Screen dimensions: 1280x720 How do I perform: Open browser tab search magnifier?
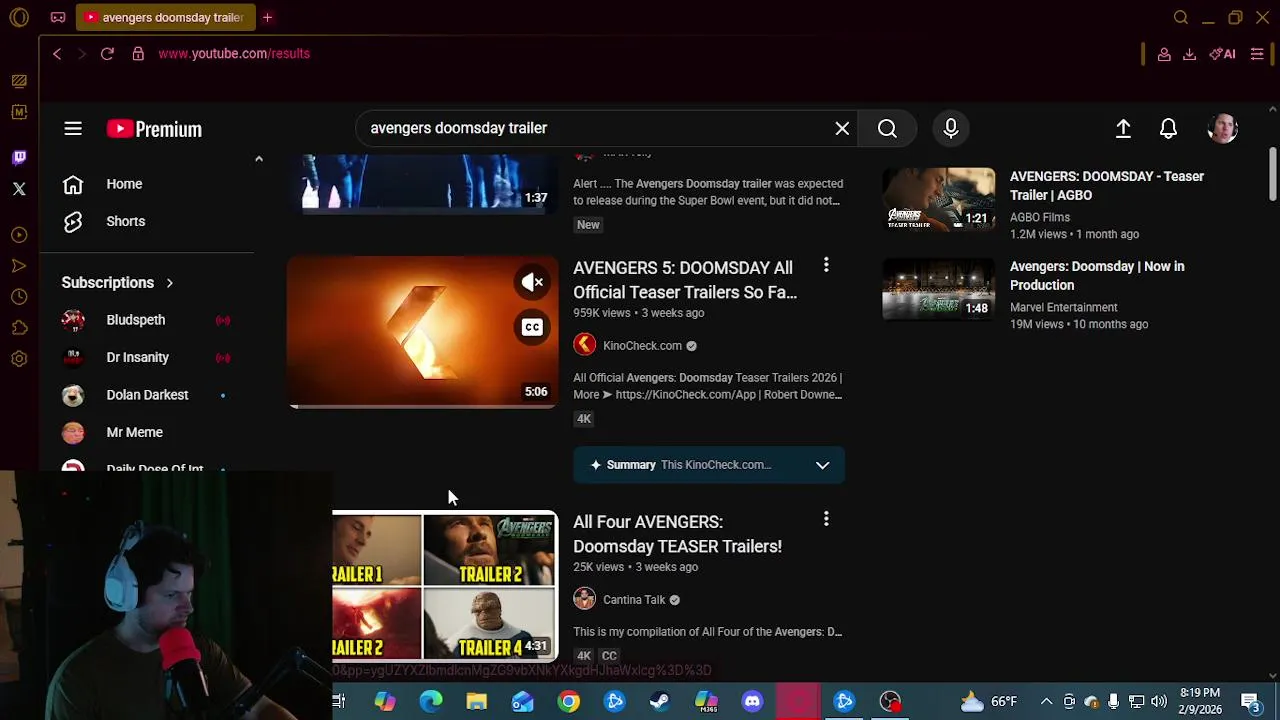[1181, 17]
